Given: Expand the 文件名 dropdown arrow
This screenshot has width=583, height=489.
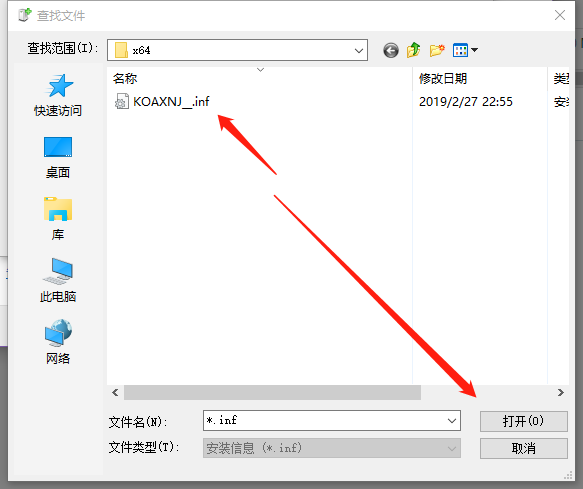Looking at the screenshot, I should click(x=452, y=421).
